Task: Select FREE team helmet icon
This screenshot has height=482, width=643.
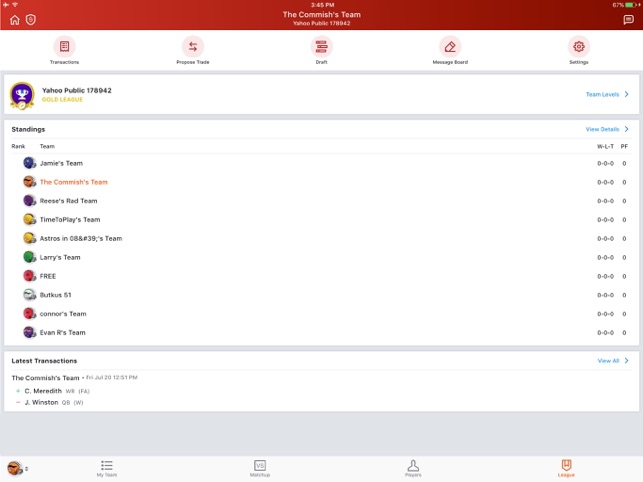Action: tap(30, 276)
